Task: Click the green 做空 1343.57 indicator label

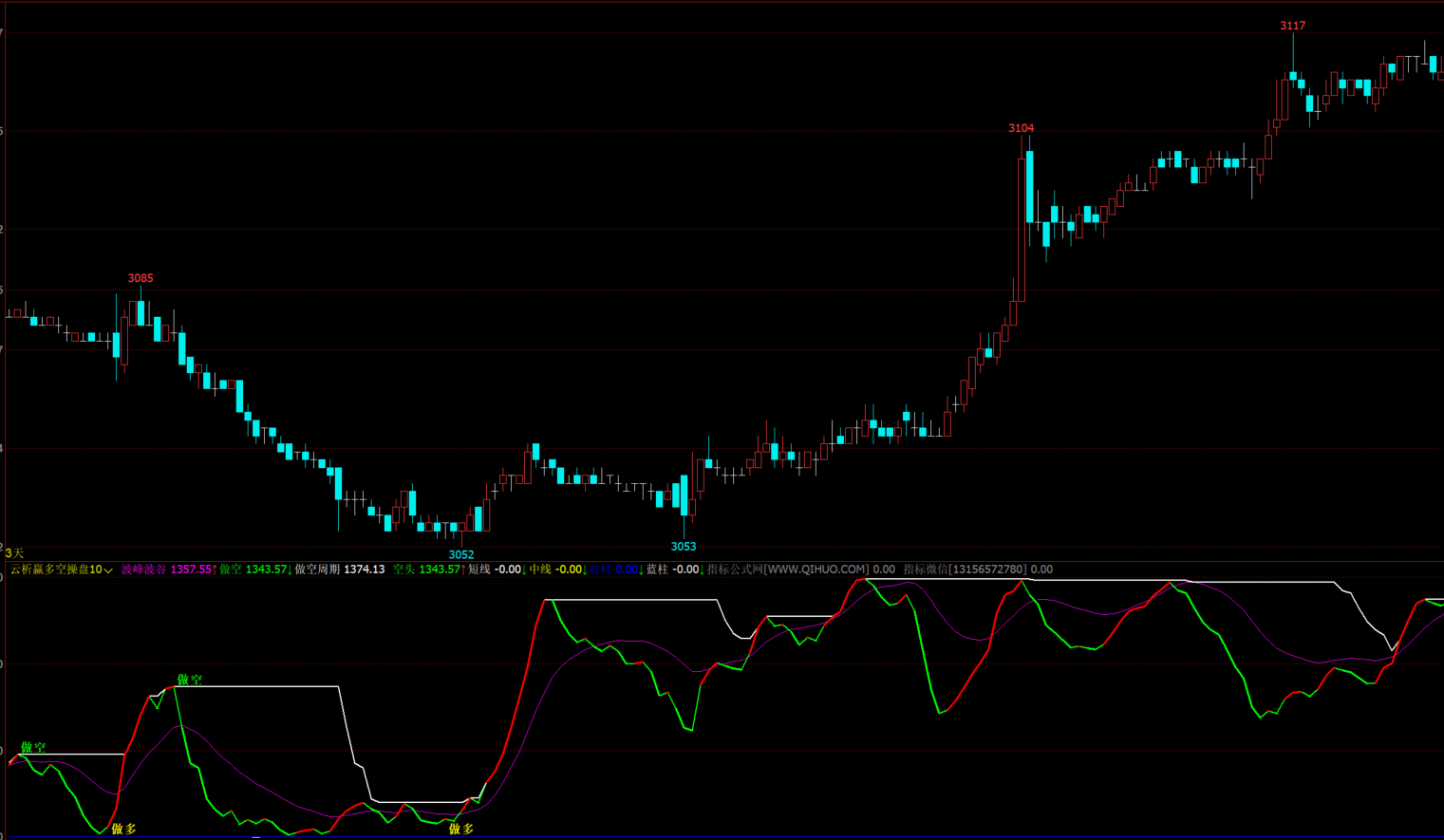Action: (x=254, y=569)
